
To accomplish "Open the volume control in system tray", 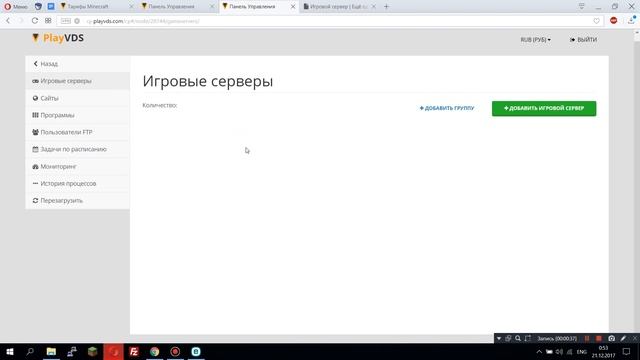I will coord(559,352).
